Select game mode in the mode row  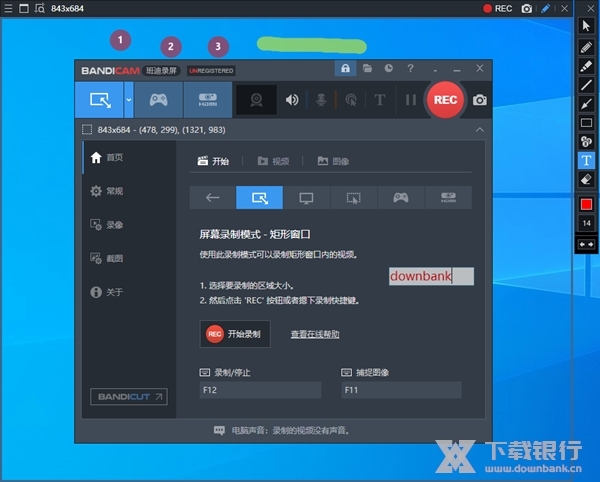[401, 197]
